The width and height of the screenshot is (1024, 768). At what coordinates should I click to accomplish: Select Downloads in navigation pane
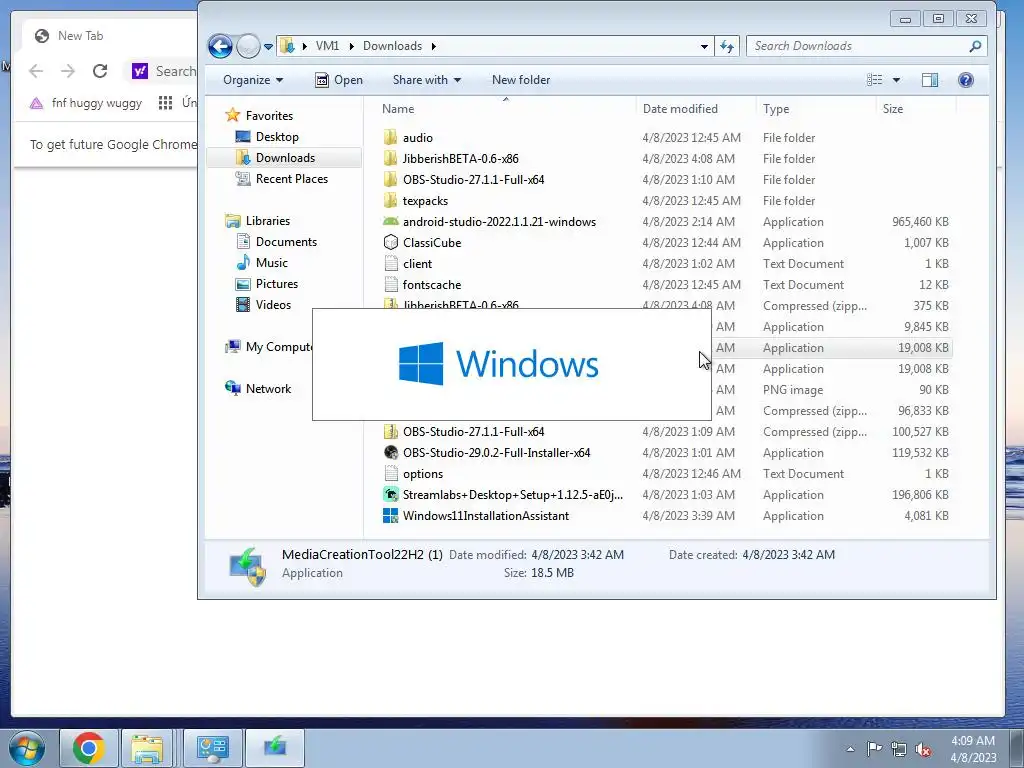coord(285,157)
